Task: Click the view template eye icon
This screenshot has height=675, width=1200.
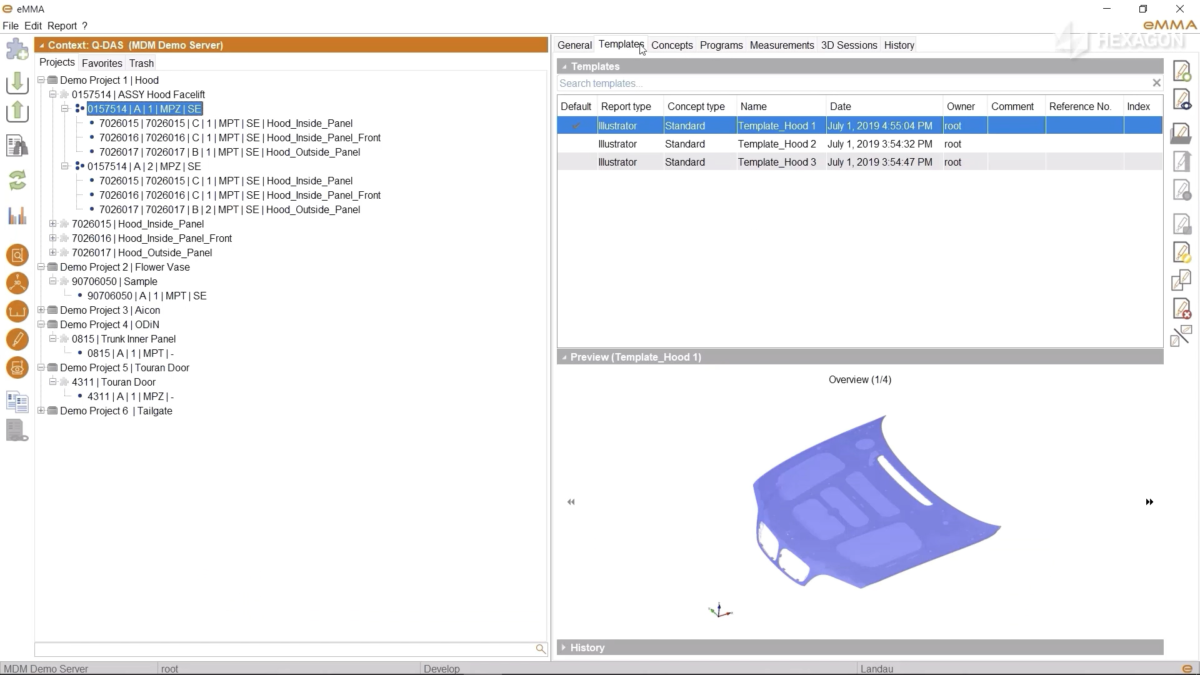Action: pos(1181,100)
